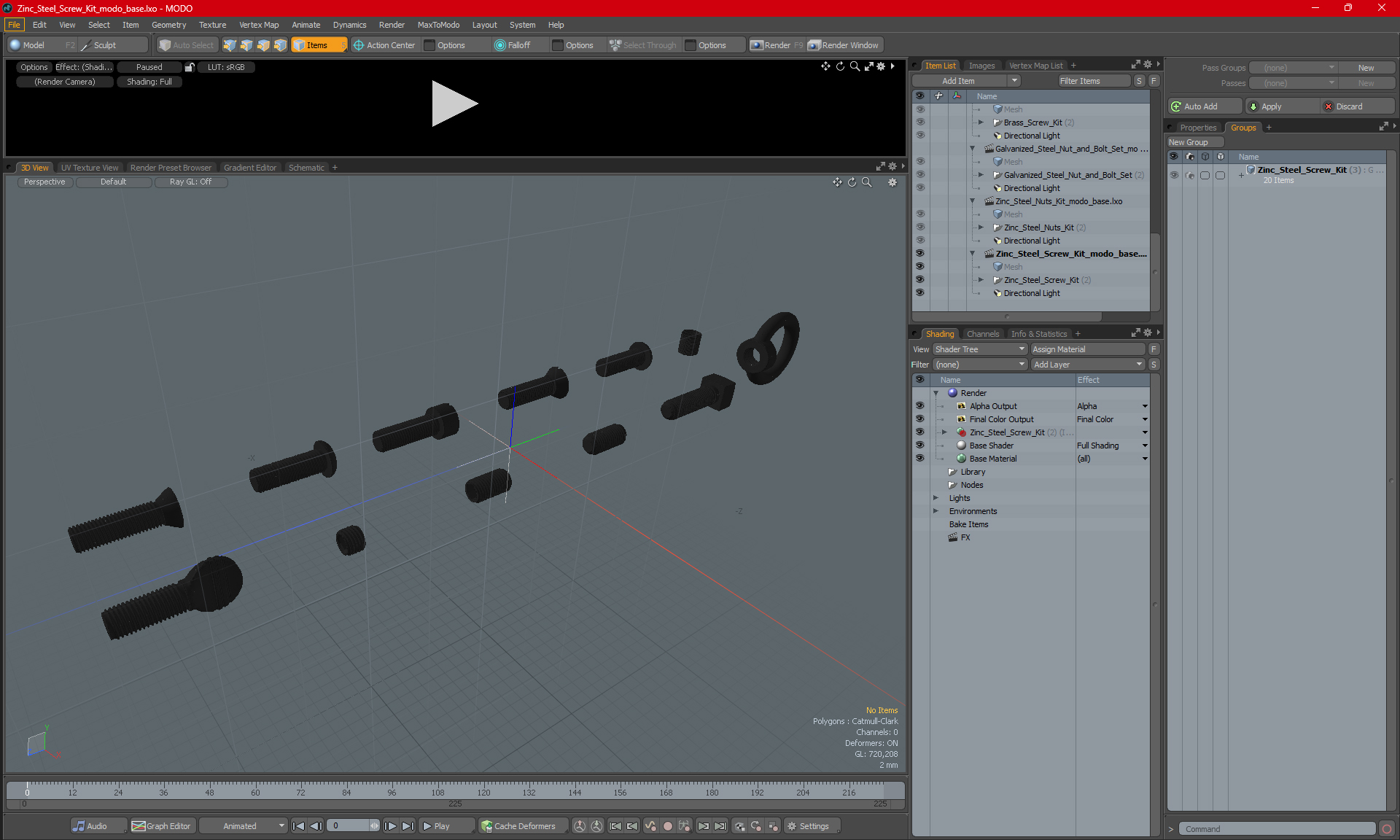
Task: Toggle visibility of Zinc_Steel_Screw_Kit item in Item List
Action: (919, 280)
